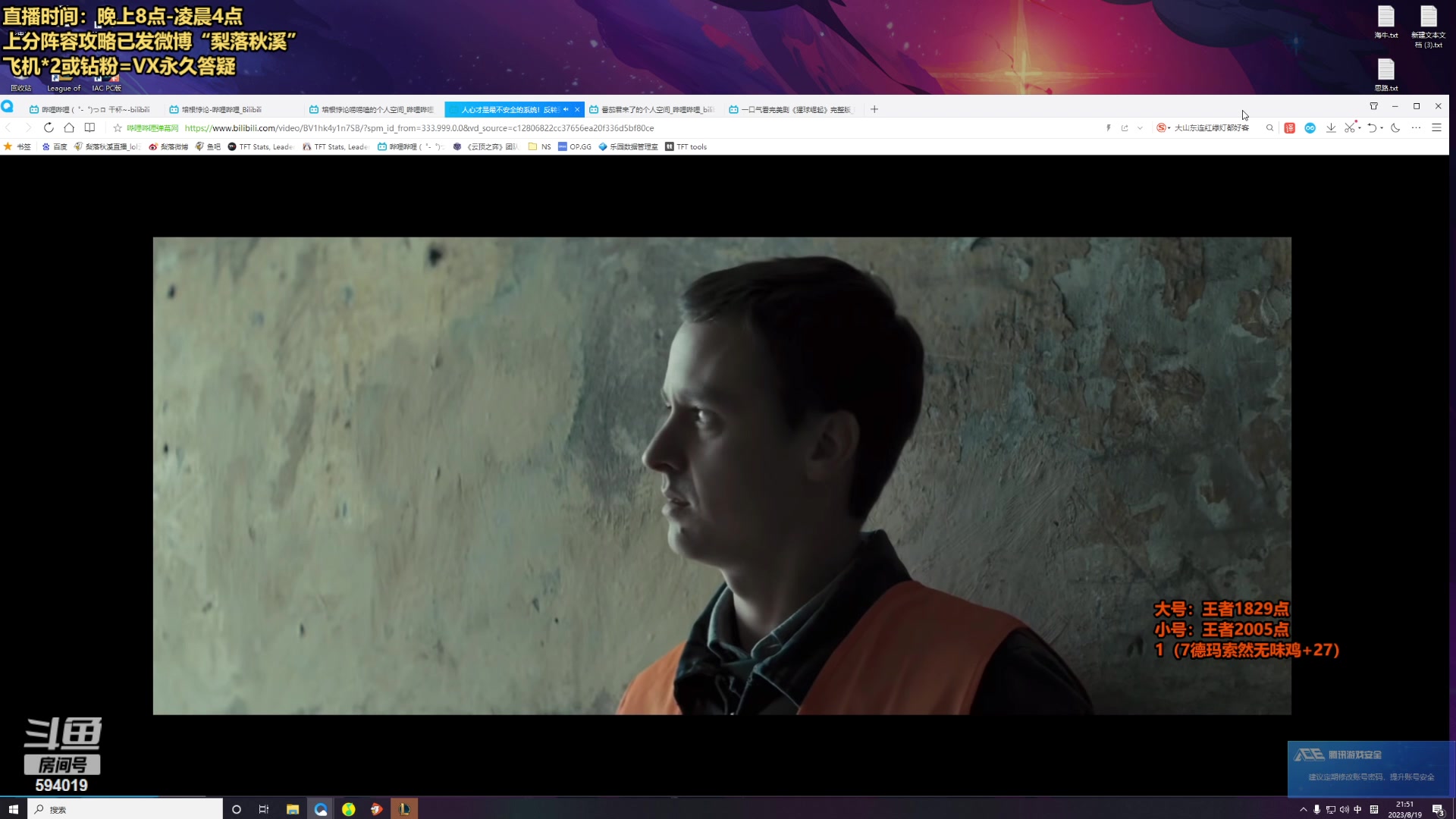Open the OP.GG bookmark
This screenshot has width=1456, height=819.
click(574, 146)
